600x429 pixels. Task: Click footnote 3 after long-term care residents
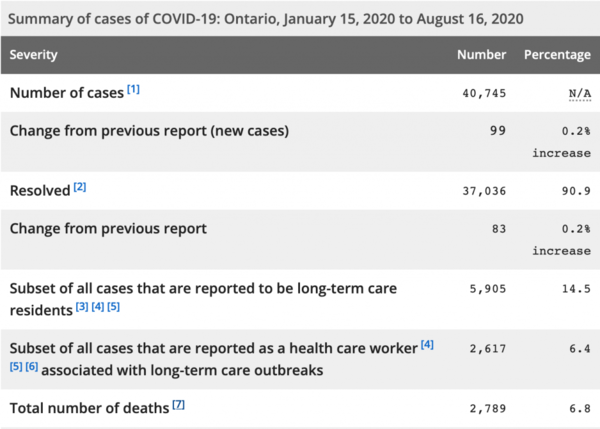pyautogui.click(x=83, y=306)
